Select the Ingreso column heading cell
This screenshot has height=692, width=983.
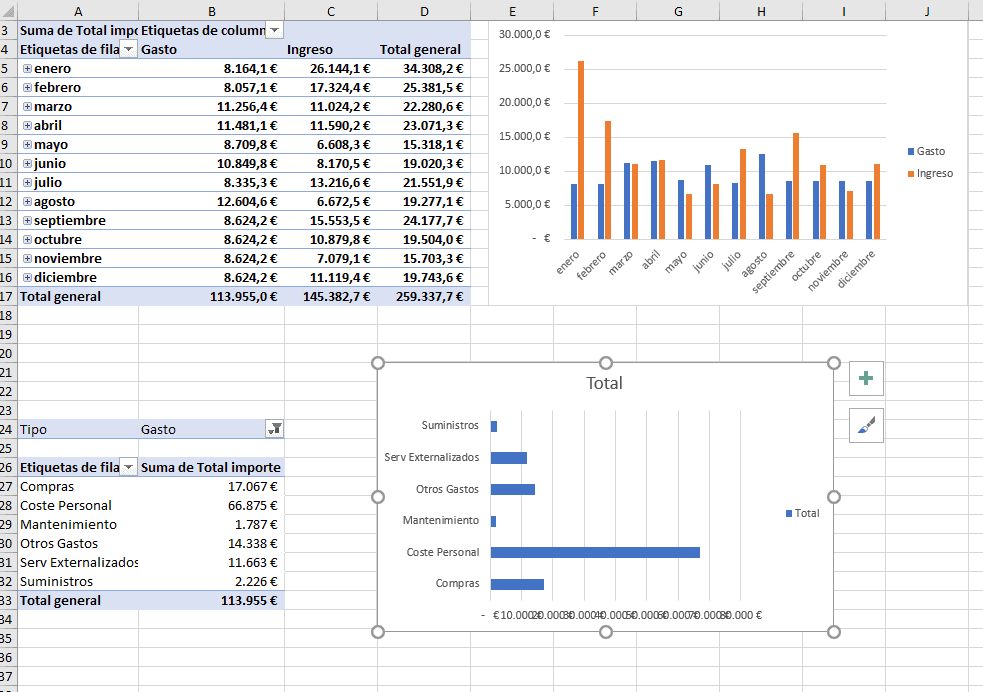[x=331, y=50]
